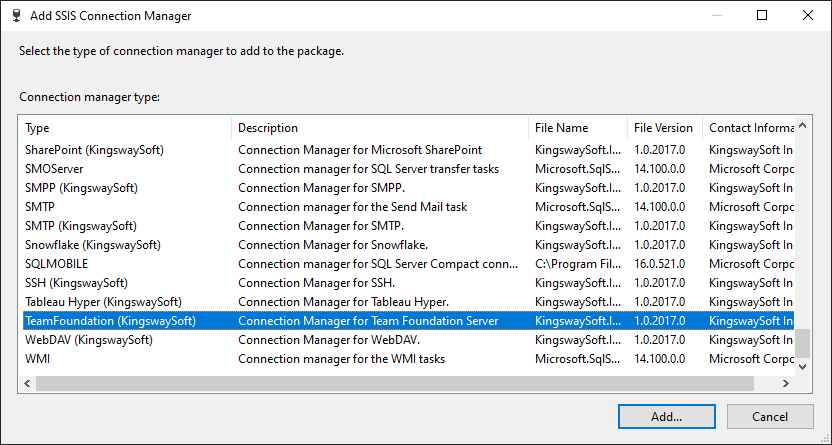
Task: Select TeamFoundation (KingswaySoft) connection type
Action: coord(110,321)
